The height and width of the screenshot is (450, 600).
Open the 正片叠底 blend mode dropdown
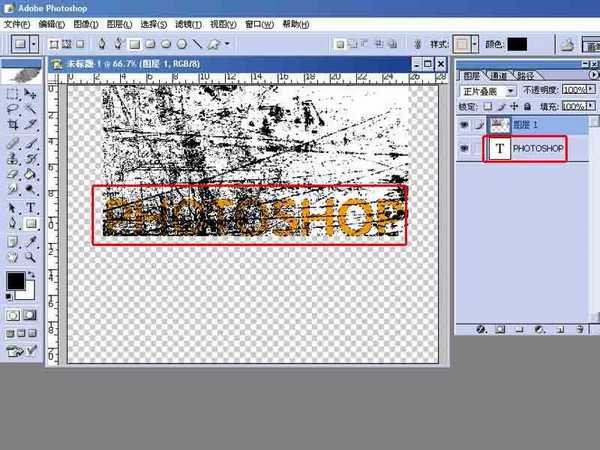511,90
